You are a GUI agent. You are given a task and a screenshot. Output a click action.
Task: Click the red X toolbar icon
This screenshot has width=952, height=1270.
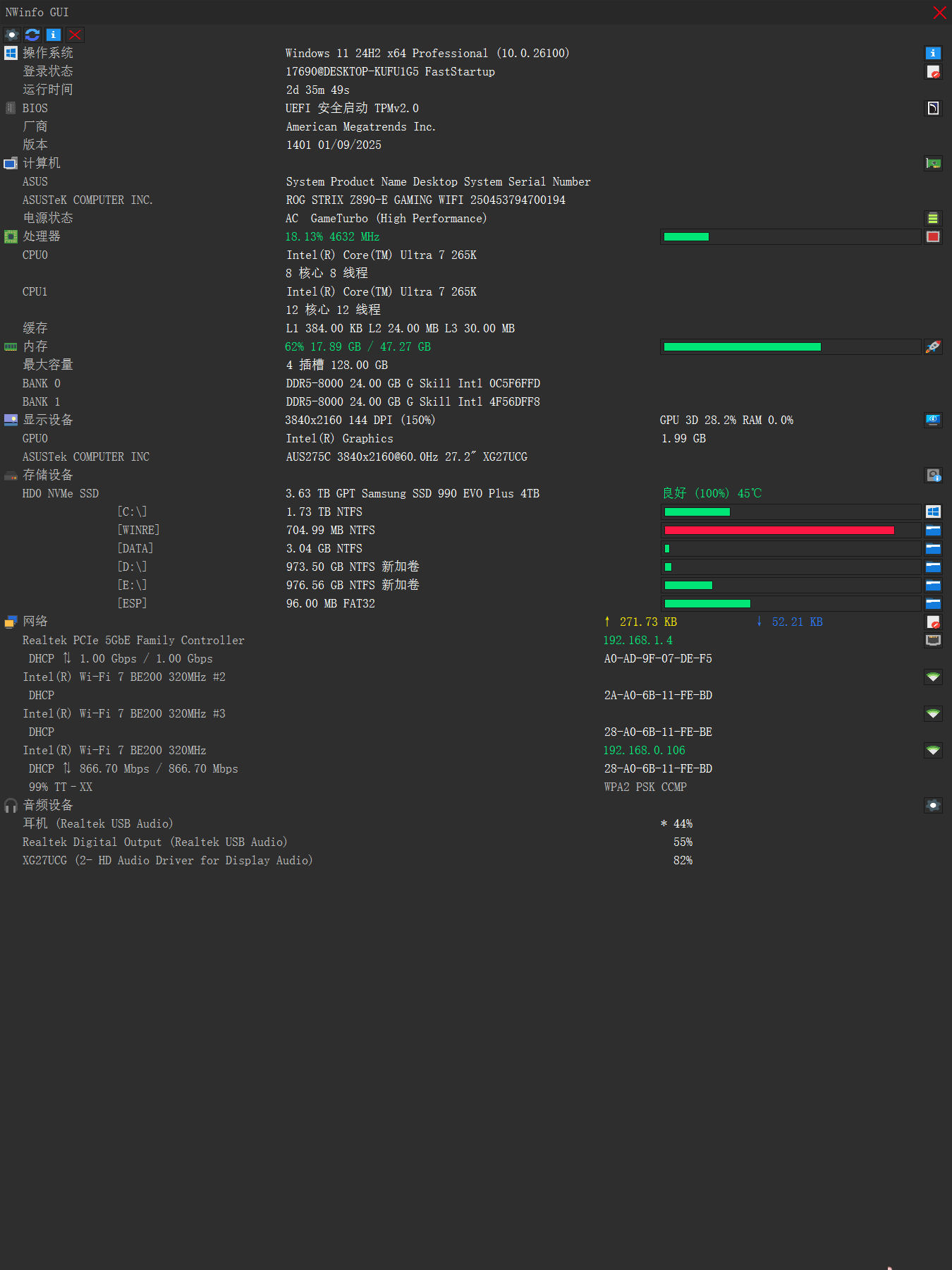75,35
